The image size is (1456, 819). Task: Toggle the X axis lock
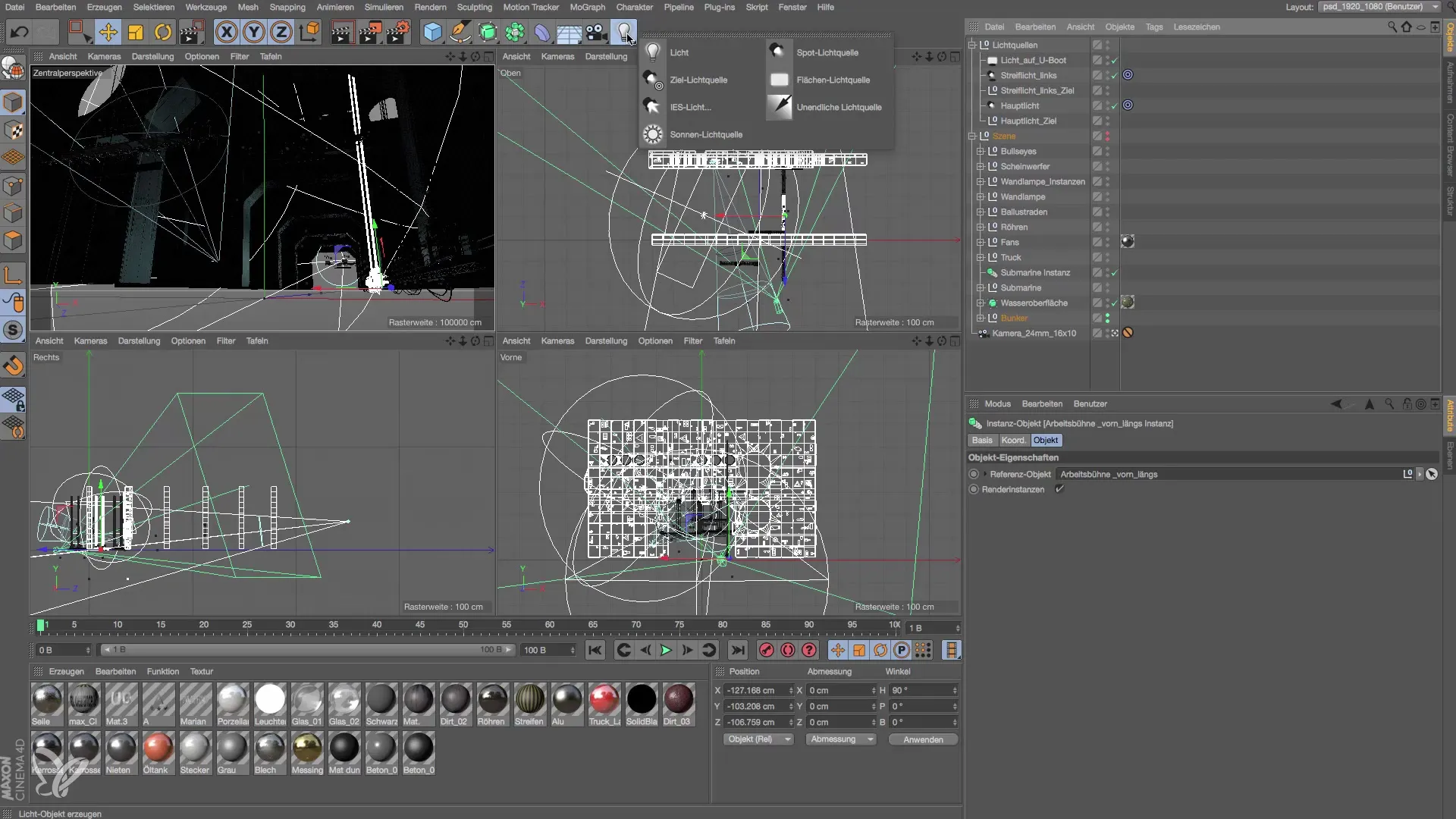(x=226, y=33)
